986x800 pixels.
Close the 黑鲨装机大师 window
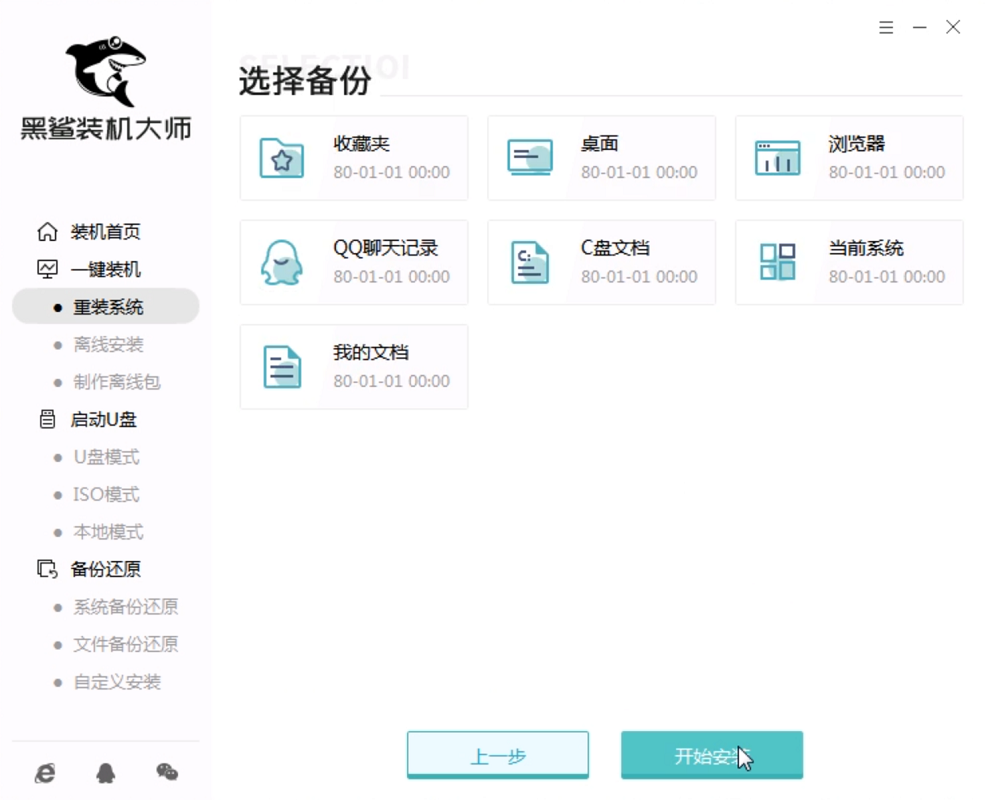click(x=953, y=26)
